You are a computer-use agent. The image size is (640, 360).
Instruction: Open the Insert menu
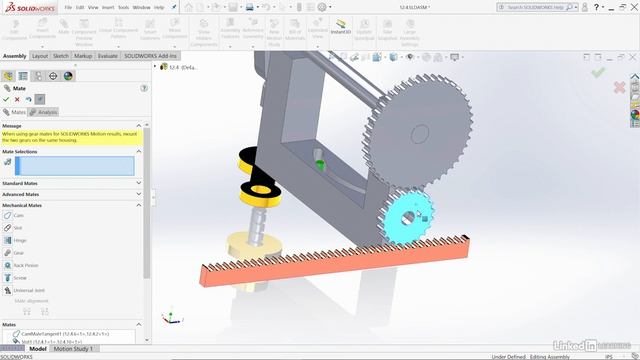(x=108, y=7)
